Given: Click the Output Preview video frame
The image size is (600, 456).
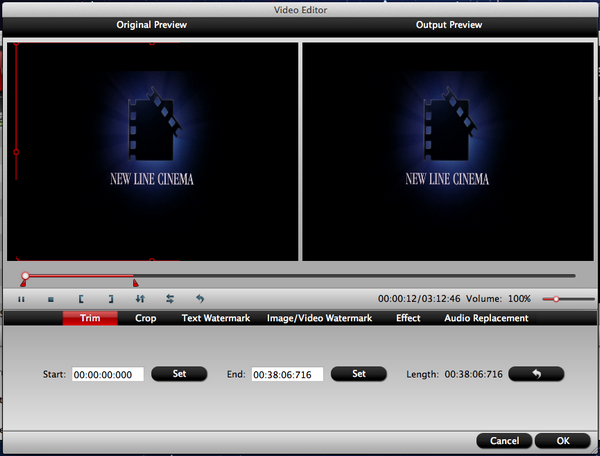Looking at the screenshot, I should point(448,151).
